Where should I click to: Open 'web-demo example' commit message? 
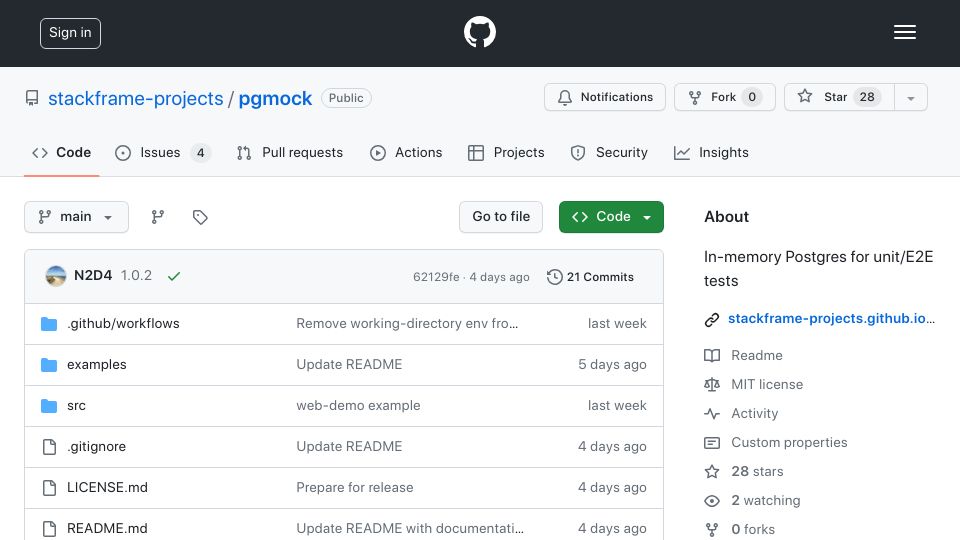coord(358,405)
